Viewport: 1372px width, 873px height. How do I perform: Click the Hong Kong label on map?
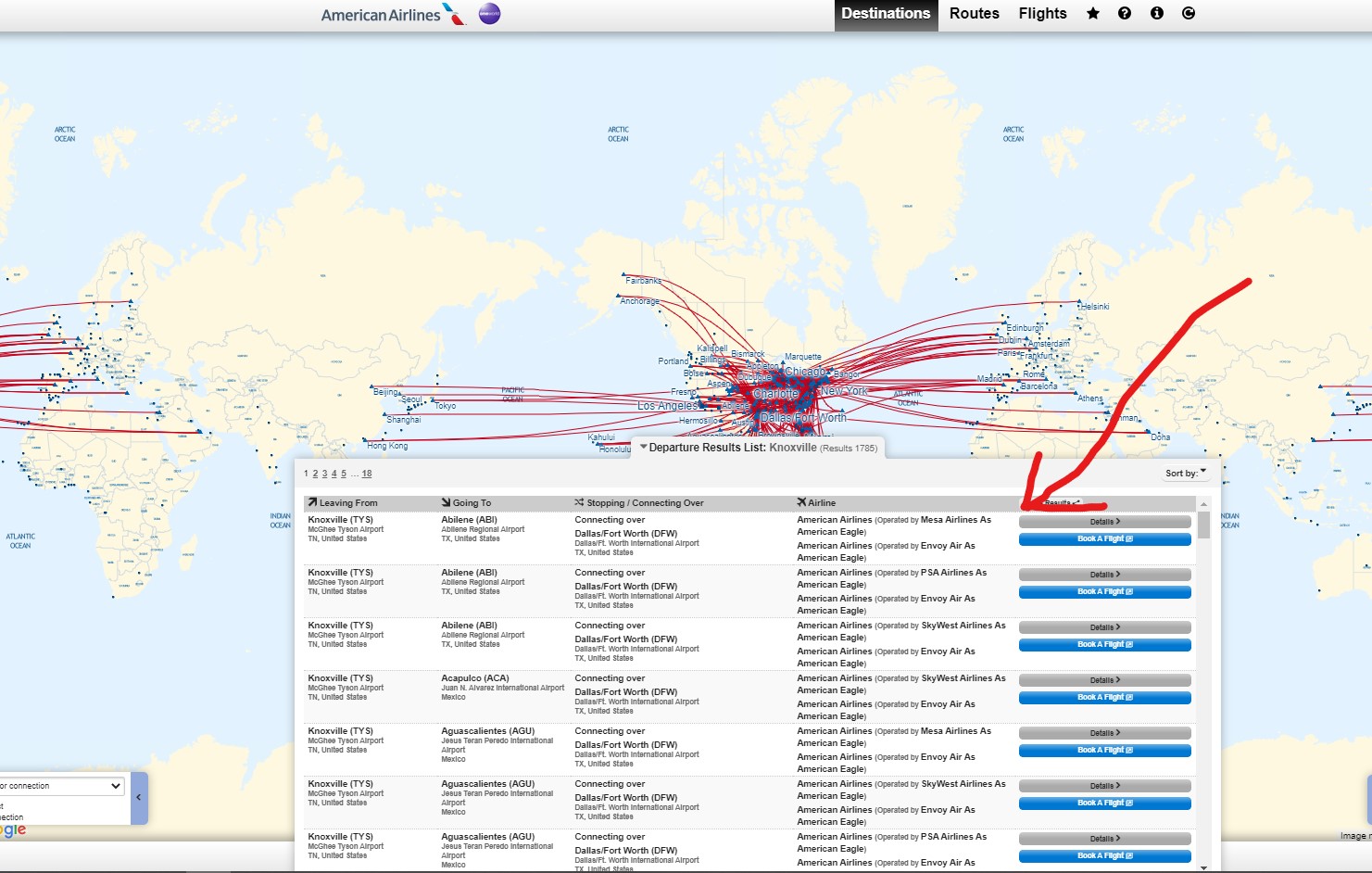click(x=387, y=446)
